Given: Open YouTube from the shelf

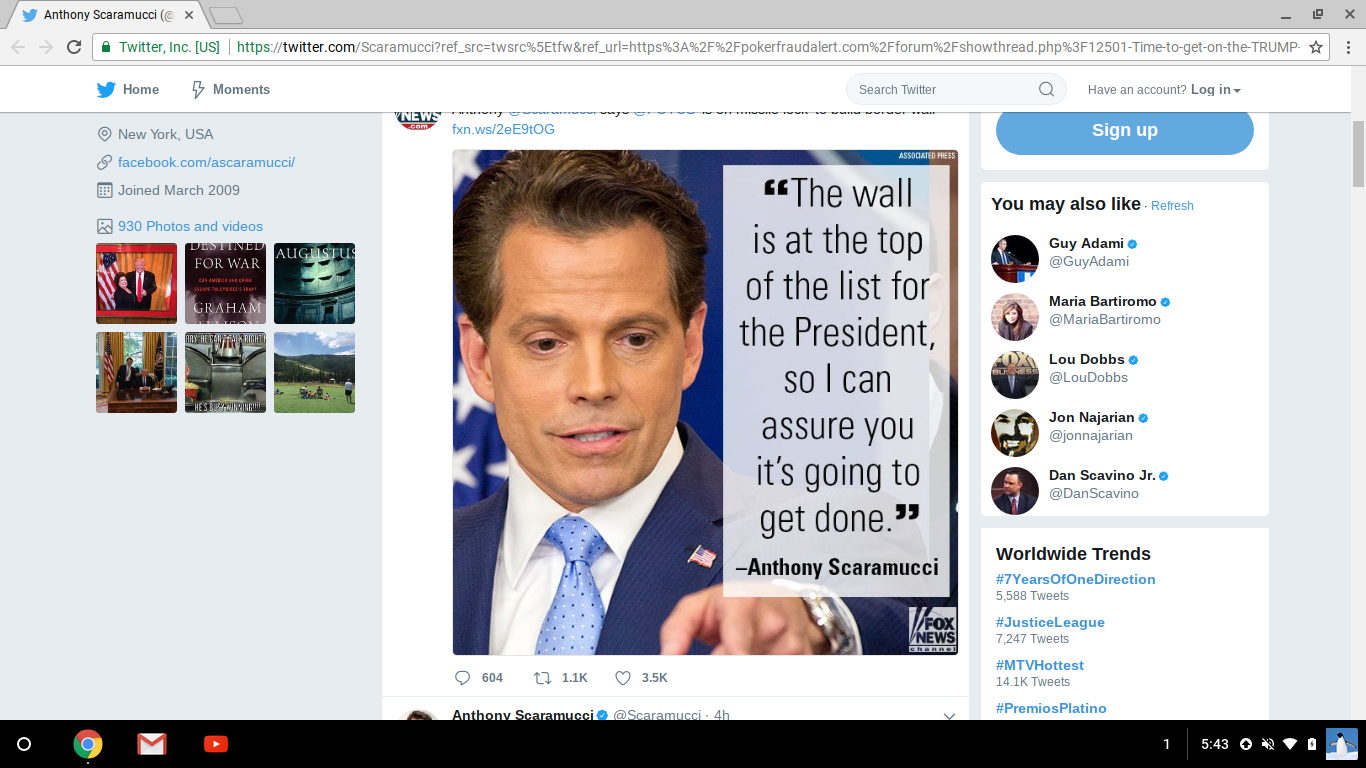Looking at the screenshot, I should [x=215, y=744].
